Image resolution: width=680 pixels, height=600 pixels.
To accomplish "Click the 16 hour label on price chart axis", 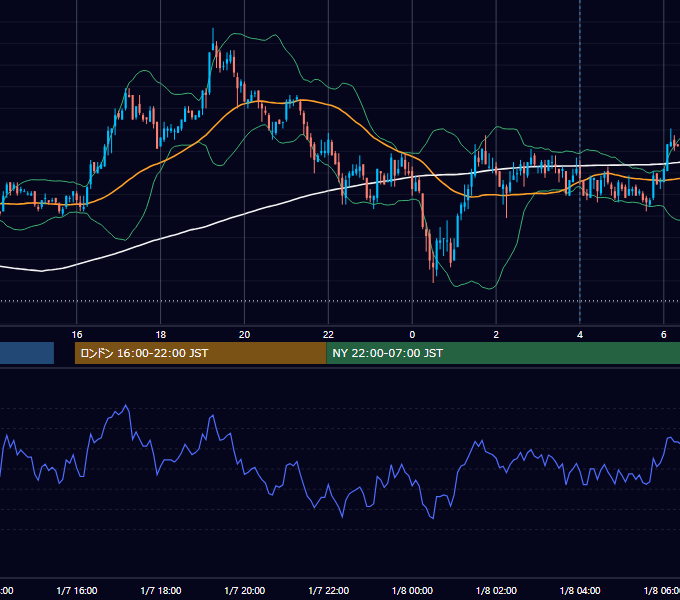I will (77, 335).
